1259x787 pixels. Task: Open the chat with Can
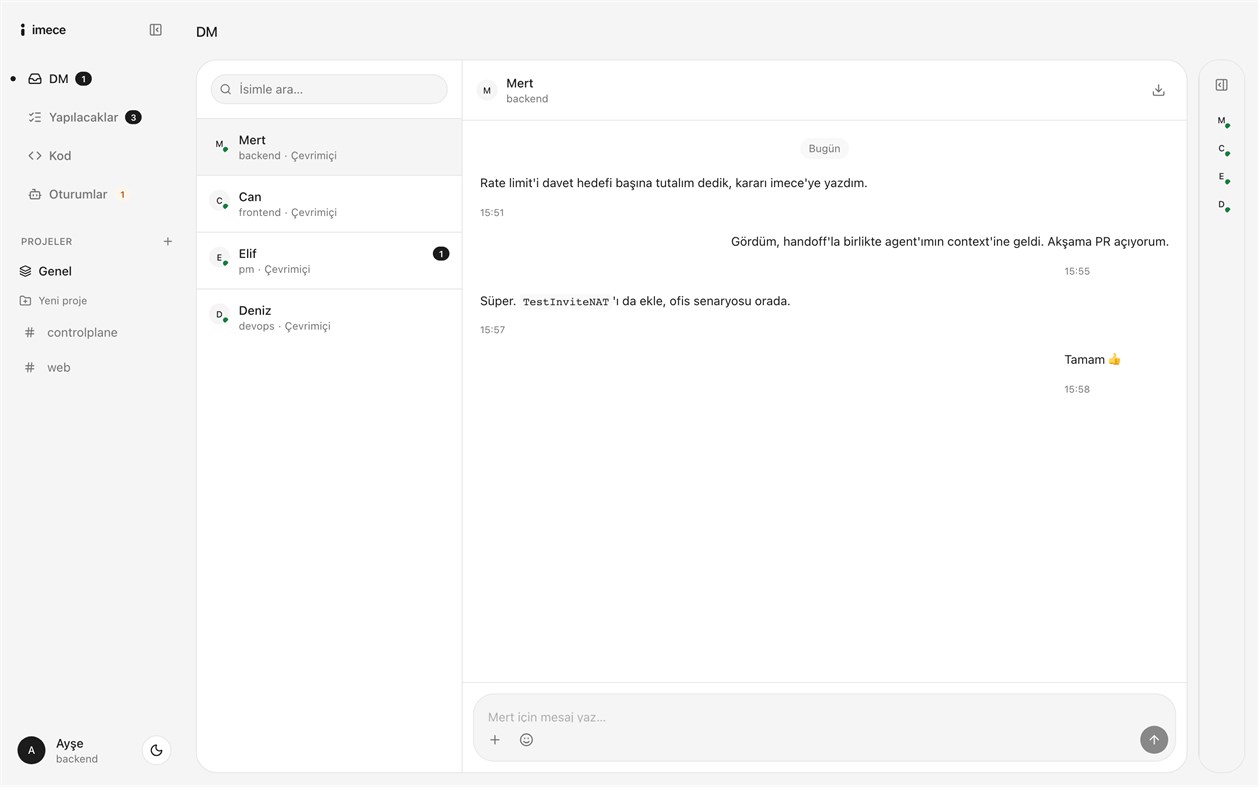329,204
